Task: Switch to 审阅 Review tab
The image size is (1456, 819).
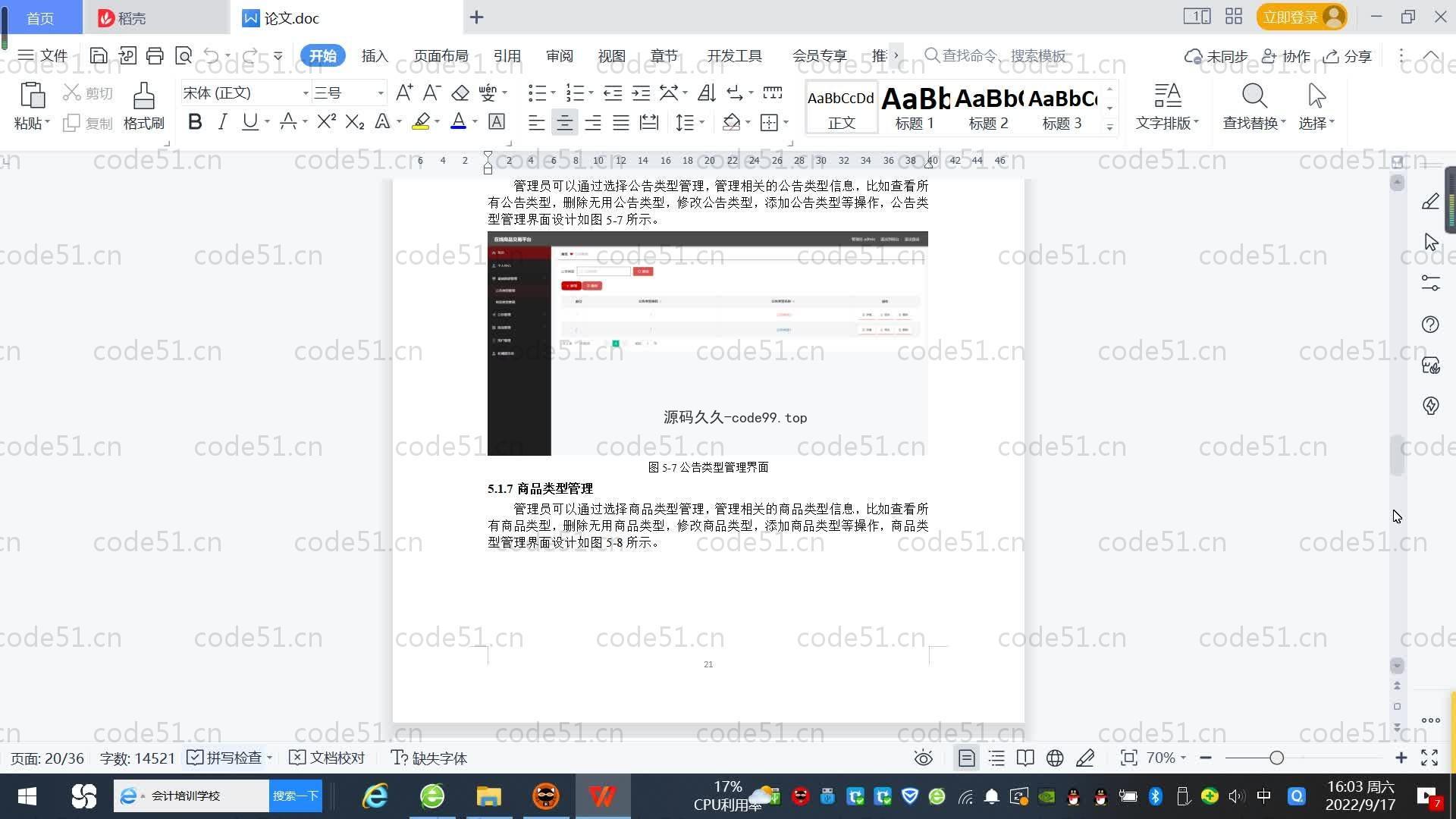Action: (x=560, y=55)
